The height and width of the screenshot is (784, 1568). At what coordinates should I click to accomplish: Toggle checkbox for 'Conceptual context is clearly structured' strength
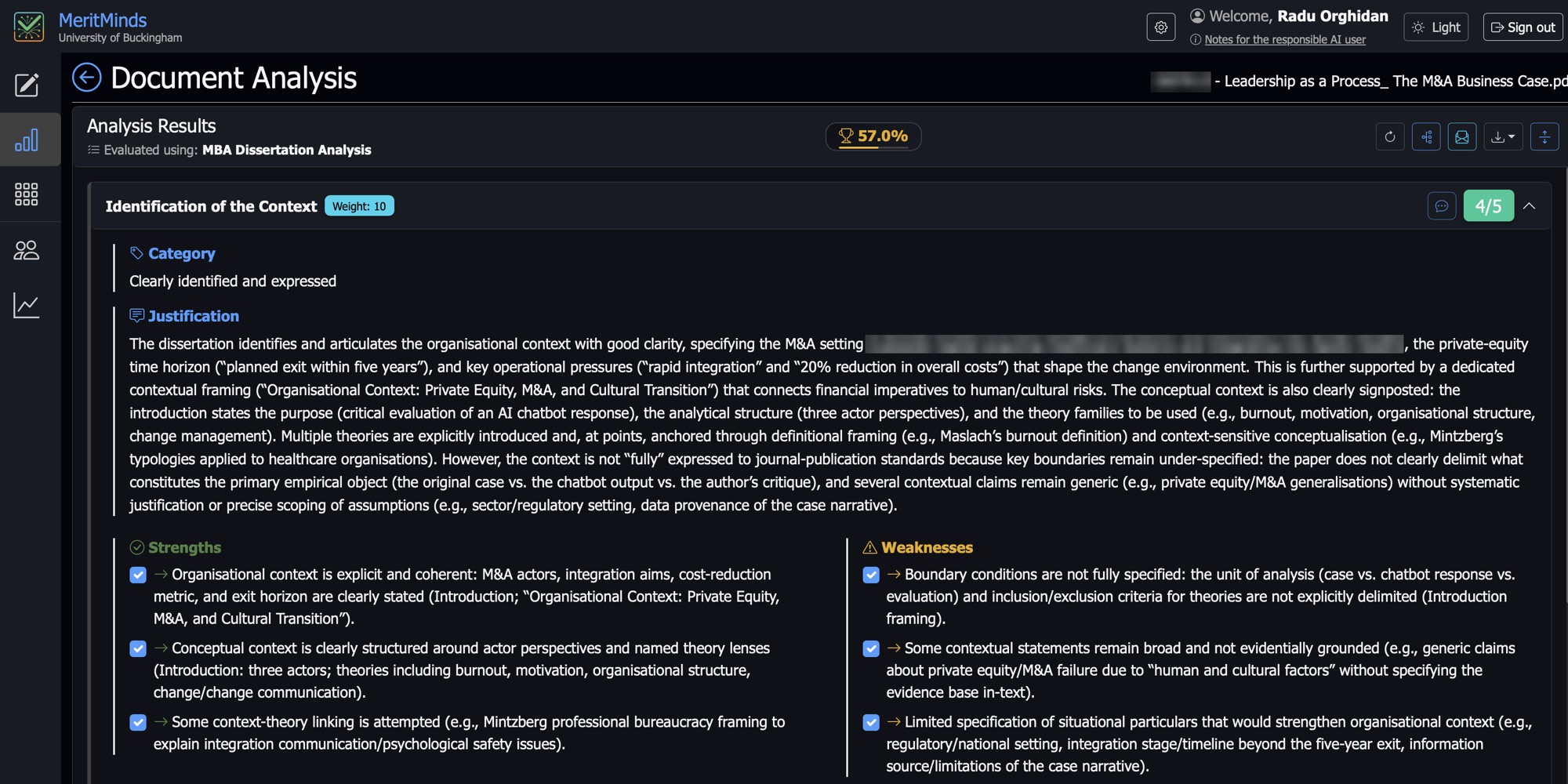(x=138, y=649)
